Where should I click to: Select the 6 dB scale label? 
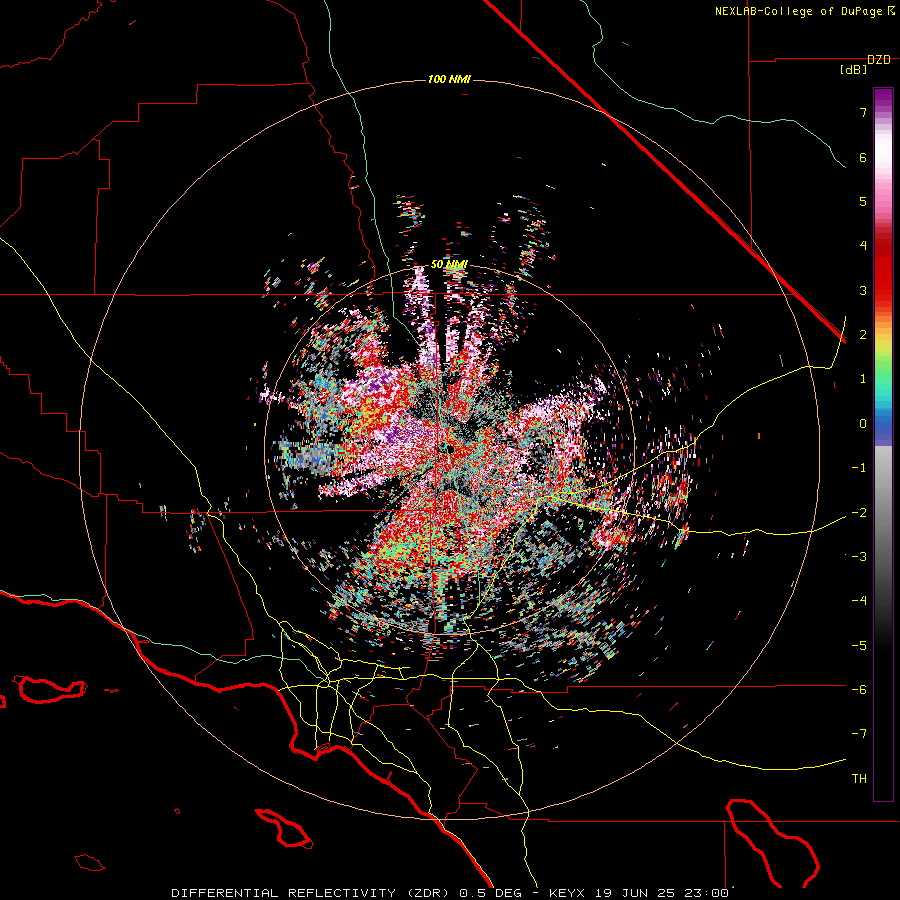pyautogui.click(x=863, y=157)
